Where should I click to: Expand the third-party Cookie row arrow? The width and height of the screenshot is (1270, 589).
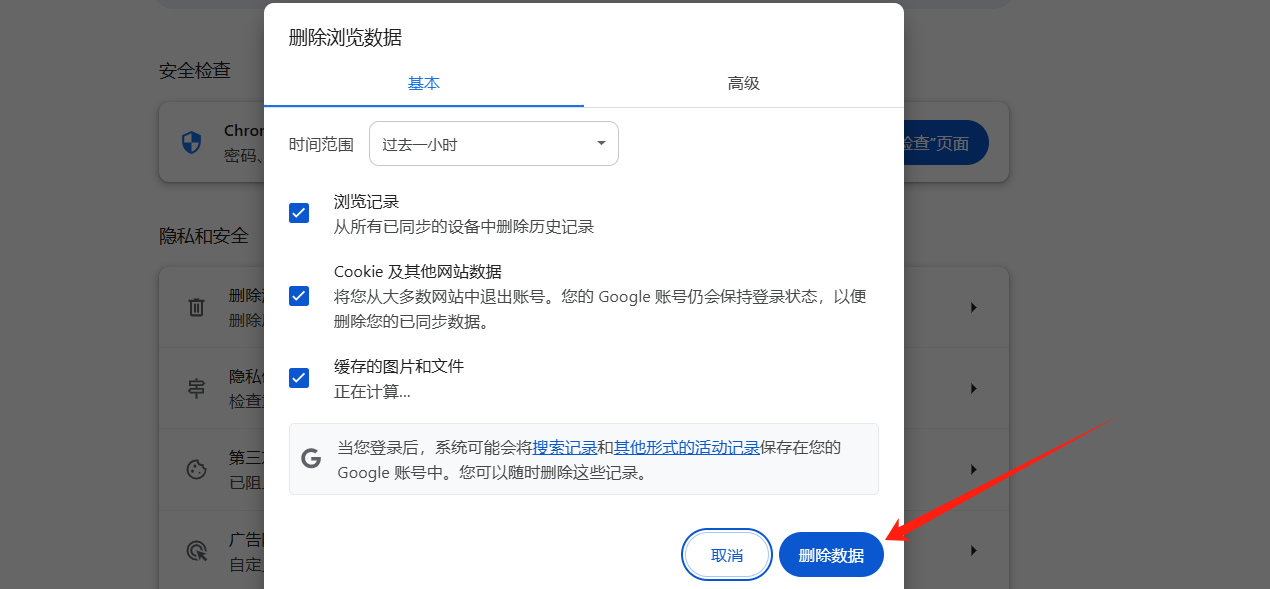click(x=974, y=469)
